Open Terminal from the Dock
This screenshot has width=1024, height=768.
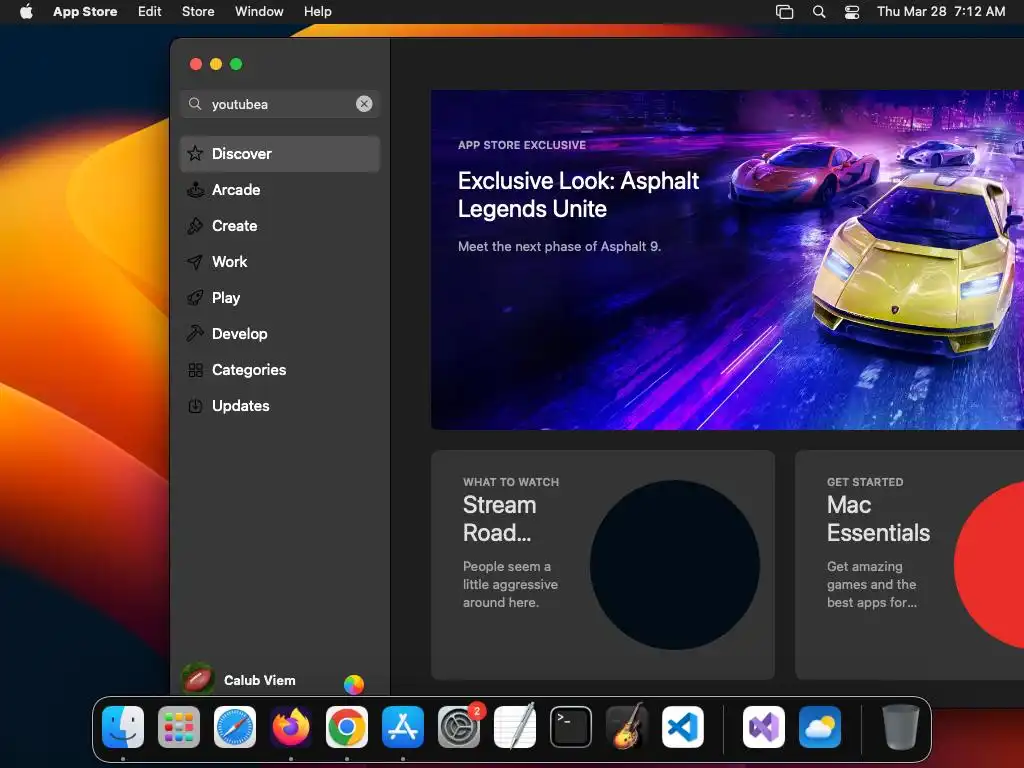coord(571,726)
